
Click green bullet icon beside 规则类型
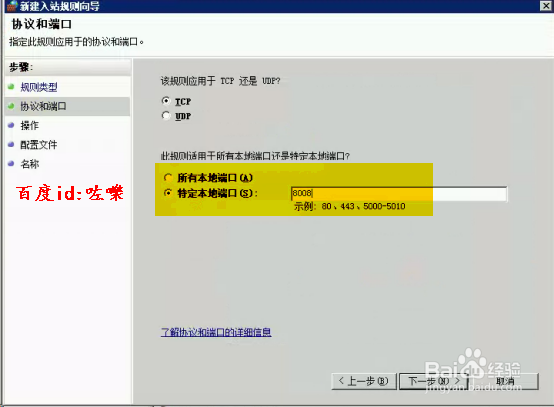11,87
